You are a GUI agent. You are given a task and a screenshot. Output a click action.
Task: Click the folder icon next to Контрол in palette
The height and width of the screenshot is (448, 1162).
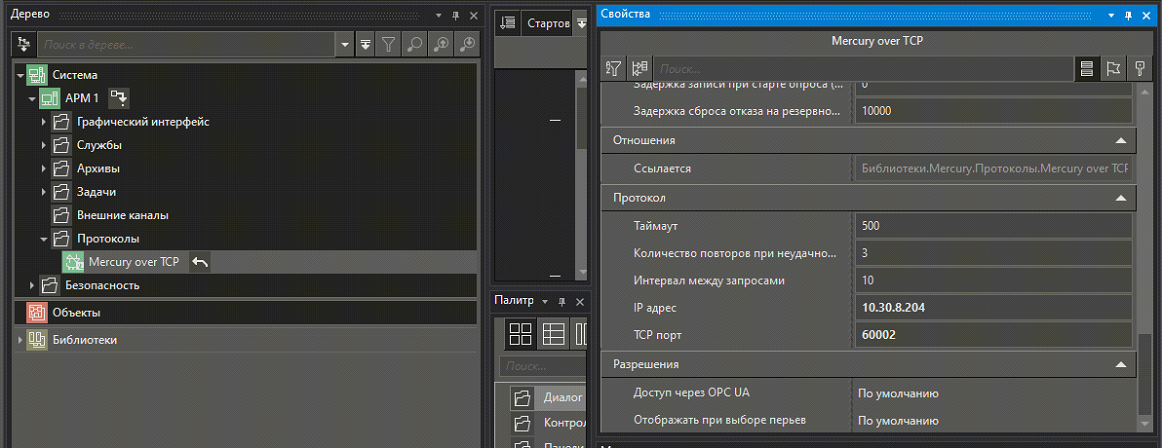click(x=522, y=424)
